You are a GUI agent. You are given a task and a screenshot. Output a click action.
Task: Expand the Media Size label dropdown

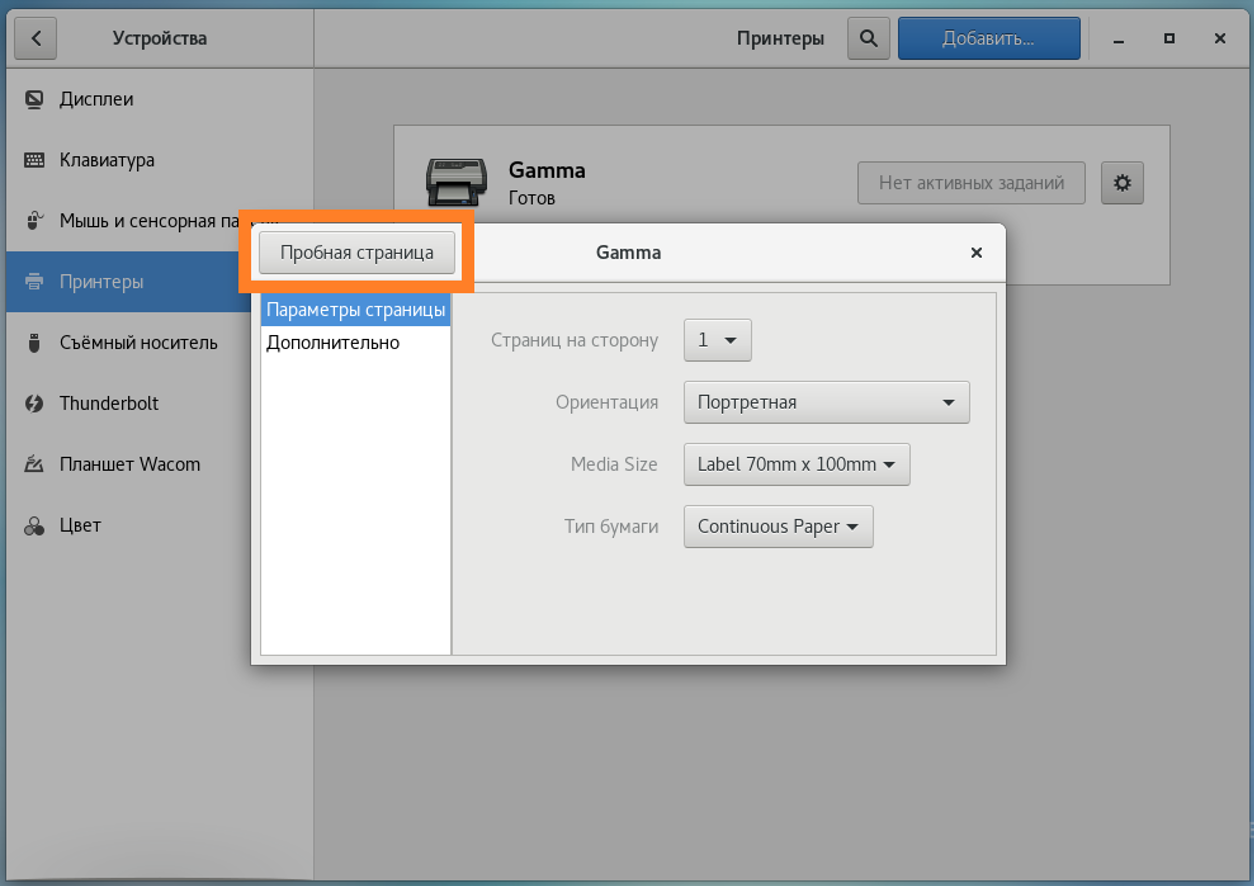click(x=796, y=464)
